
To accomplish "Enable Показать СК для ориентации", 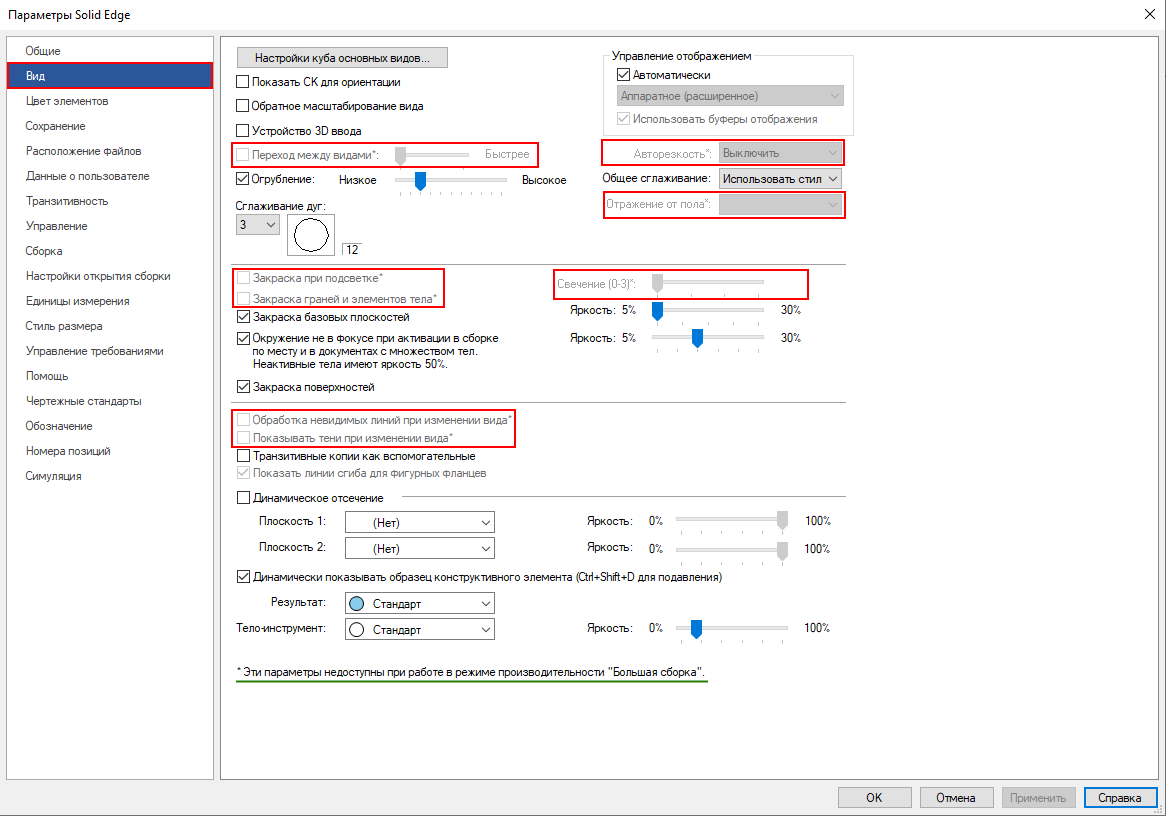I will [242, 82].
